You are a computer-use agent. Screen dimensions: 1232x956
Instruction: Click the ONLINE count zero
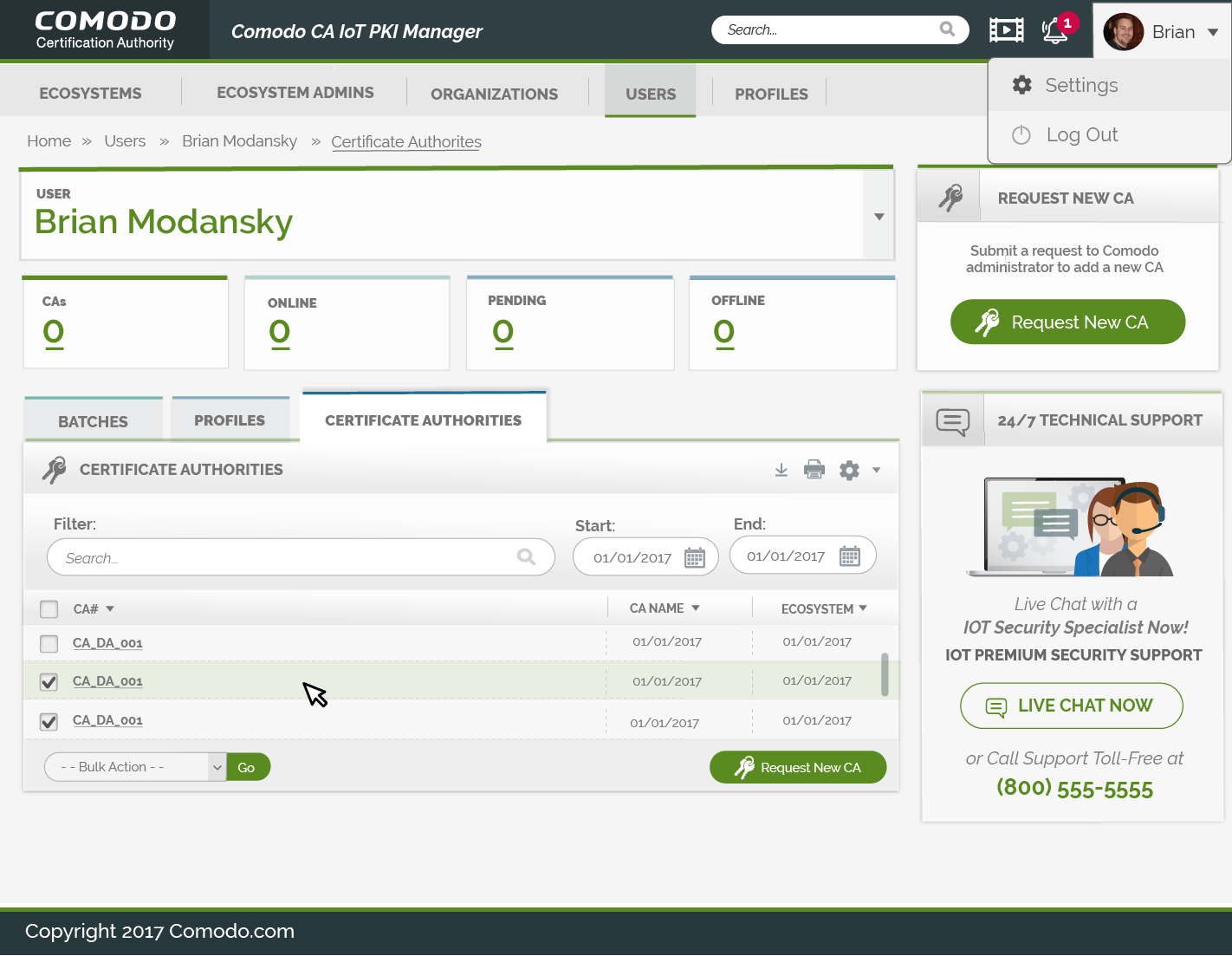280,332
